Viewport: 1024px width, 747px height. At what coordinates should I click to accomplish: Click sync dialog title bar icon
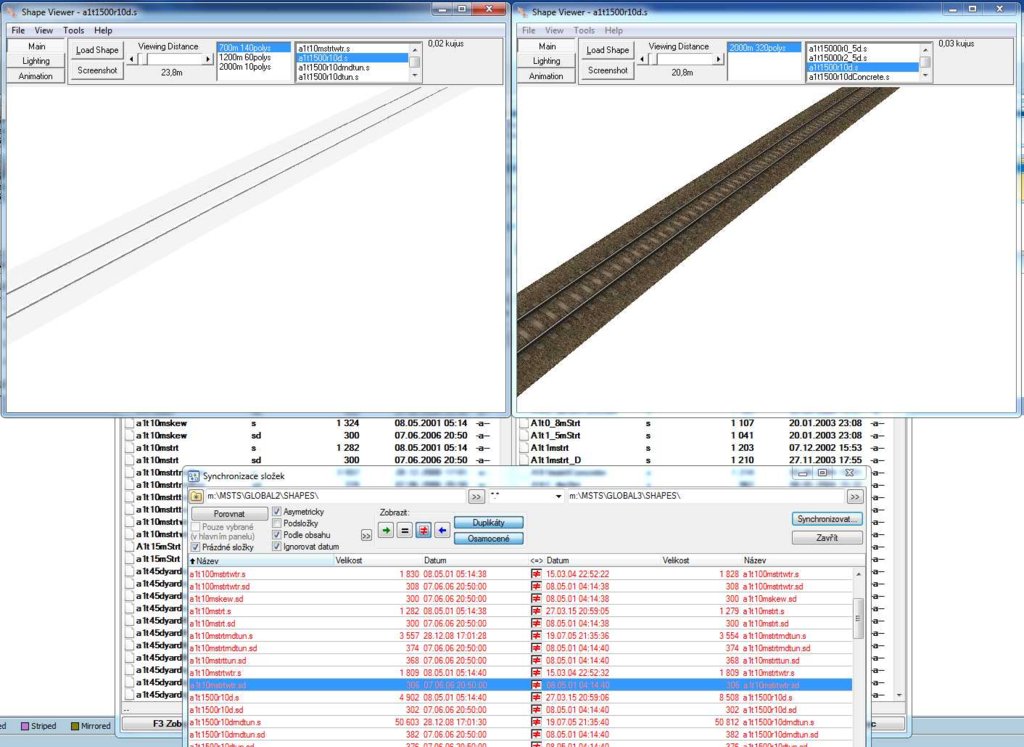pyautogui.click(x=194, y=476)
